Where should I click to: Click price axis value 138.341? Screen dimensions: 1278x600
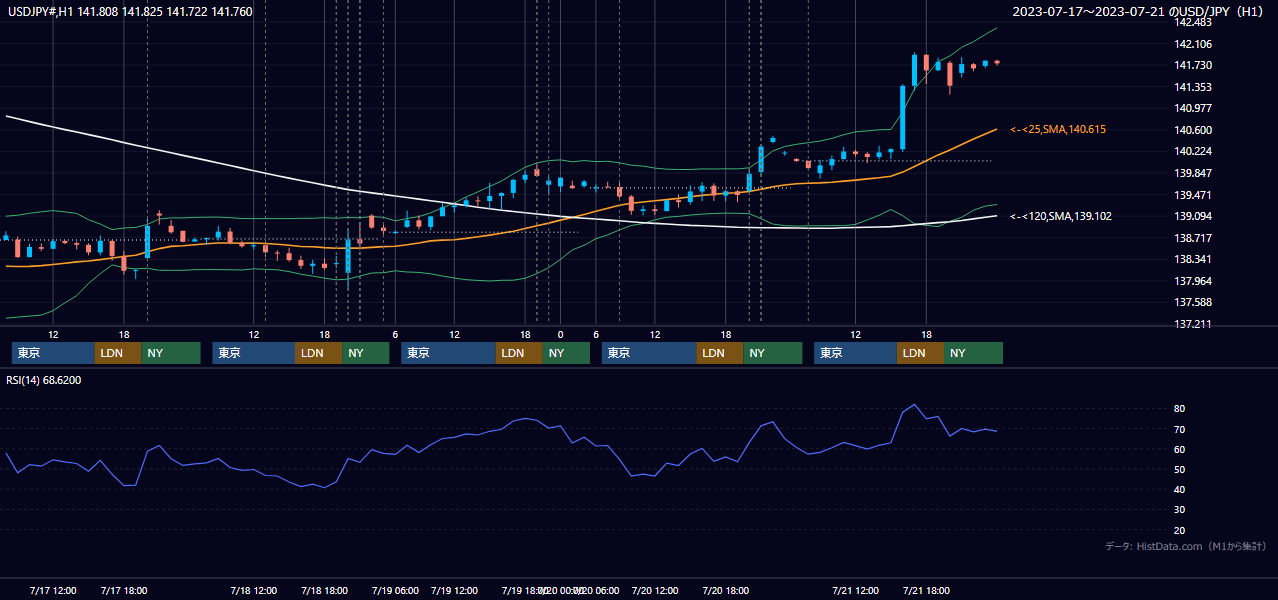[x=1193, y=260]
